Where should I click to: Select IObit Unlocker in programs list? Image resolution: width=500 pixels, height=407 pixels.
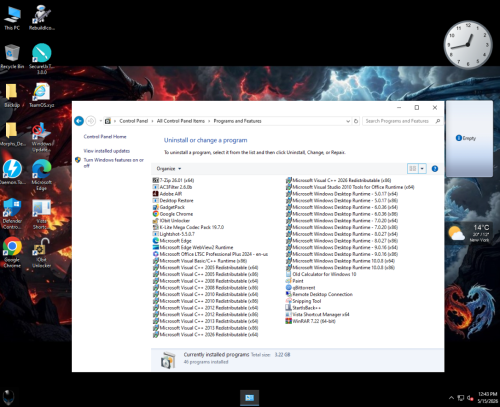[171, 221]
